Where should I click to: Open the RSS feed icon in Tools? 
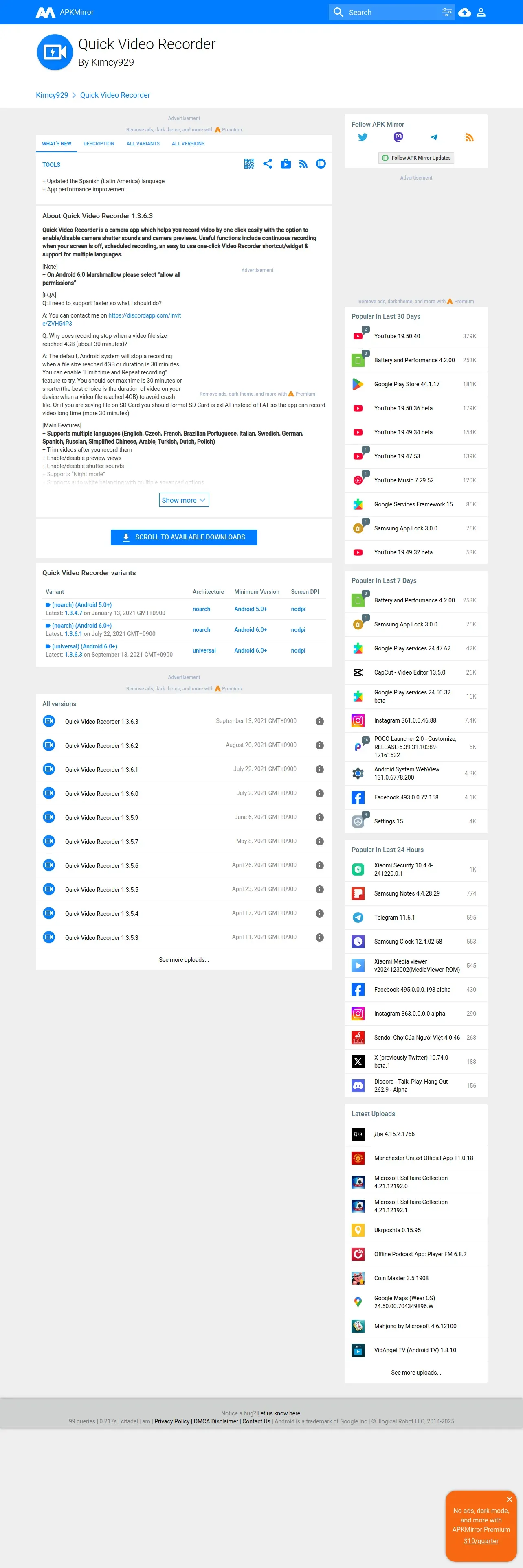click(x=303, y=164)
